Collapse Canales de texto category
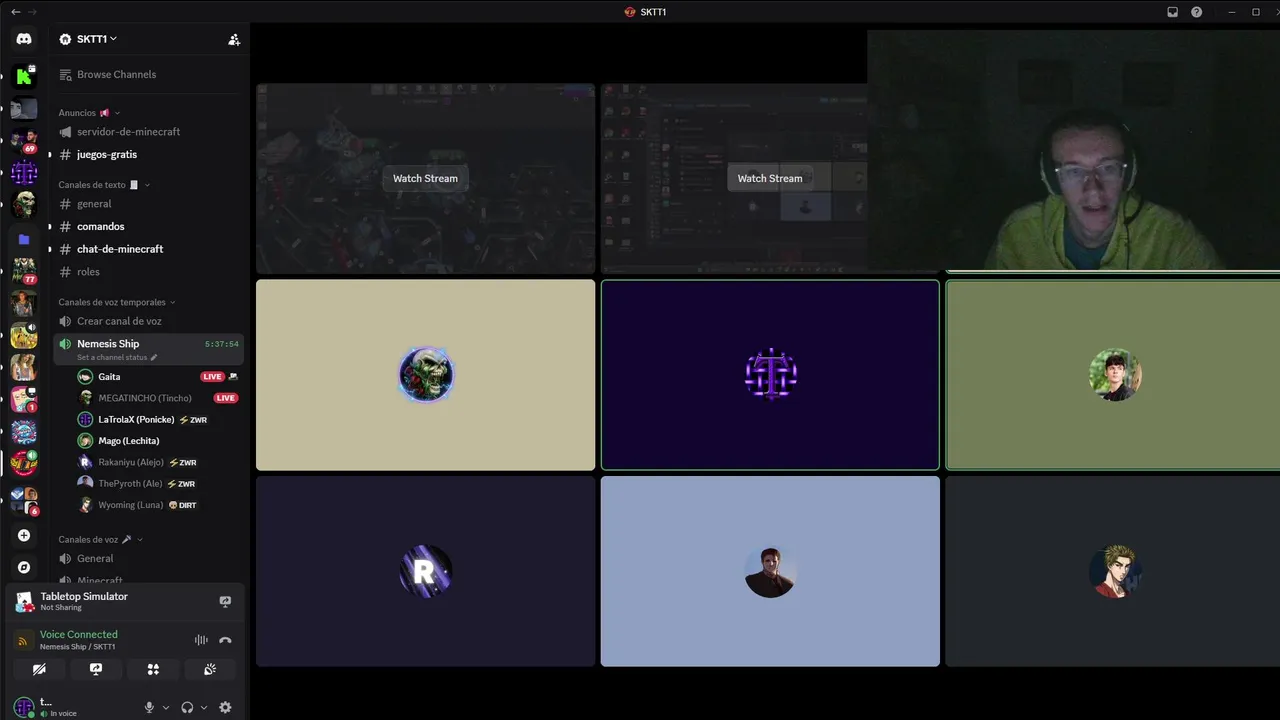The image size is (1280, 720). (x=104, y=185)
